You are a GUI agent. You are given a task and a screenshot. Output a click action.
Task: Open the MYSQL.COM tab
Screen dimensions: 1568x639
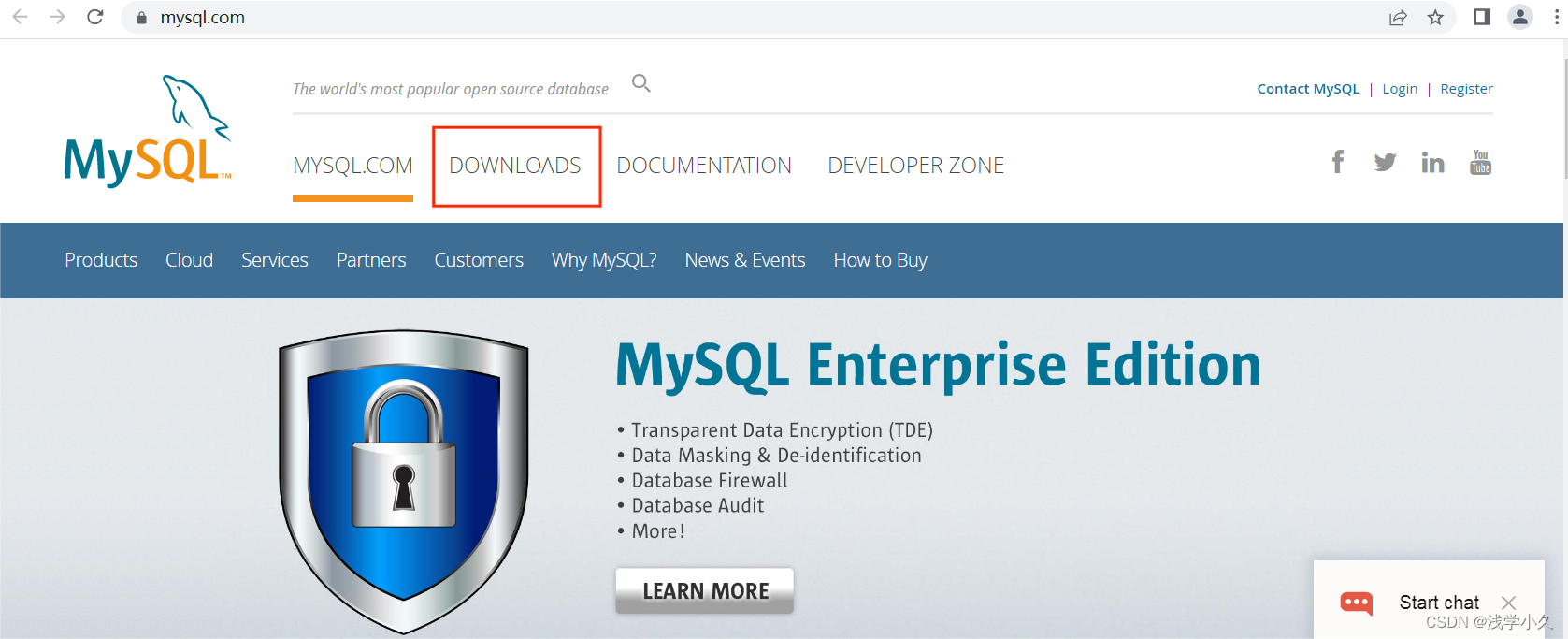point(352,166)
